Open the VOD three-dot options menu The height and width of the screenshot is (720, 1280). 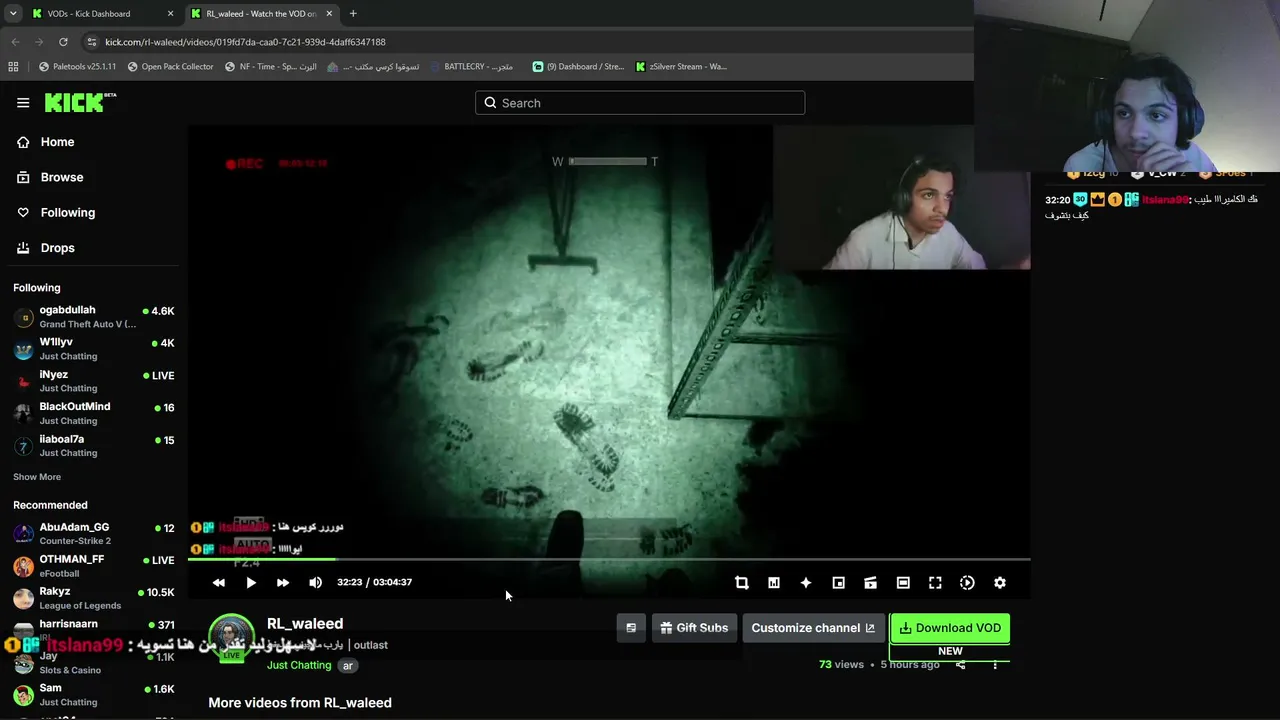[x=995, y=665]
